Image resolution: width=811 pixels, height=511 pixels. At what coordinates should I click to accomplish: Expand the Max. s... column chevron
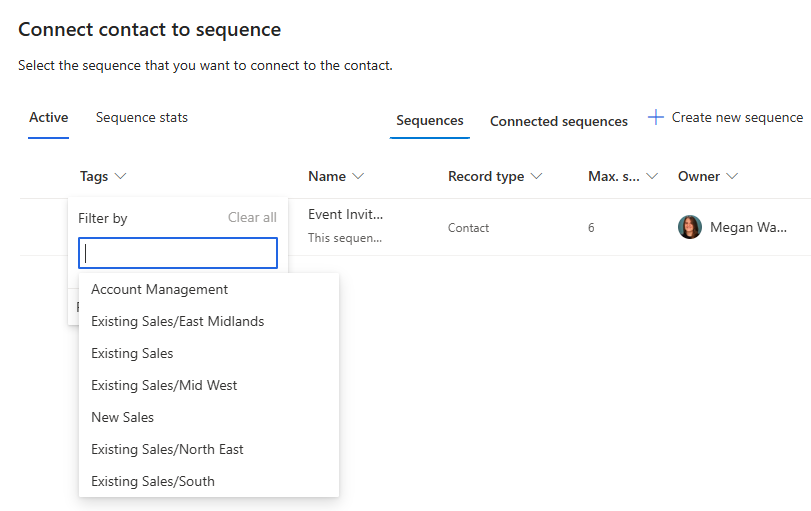pyautogui.click(x=652, y=177)
